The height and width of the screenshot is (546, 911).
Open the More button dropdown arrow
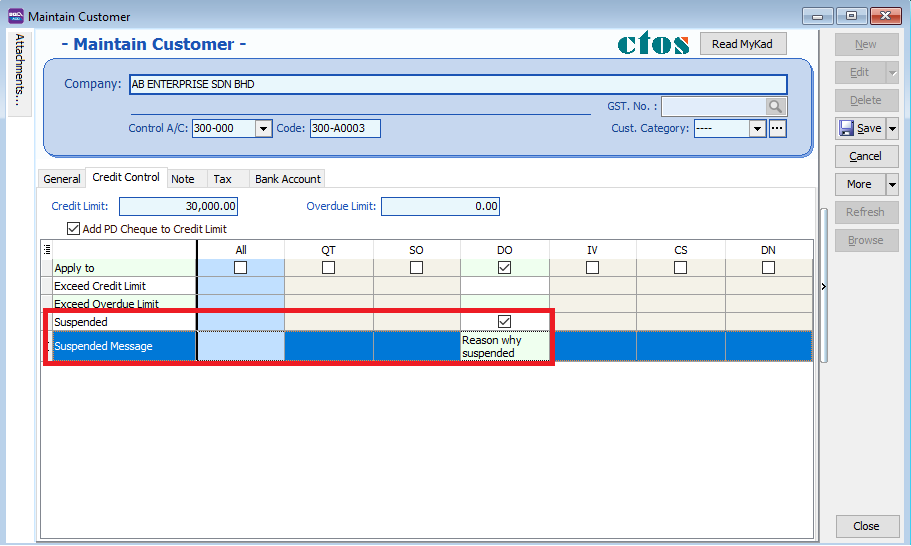892,184
